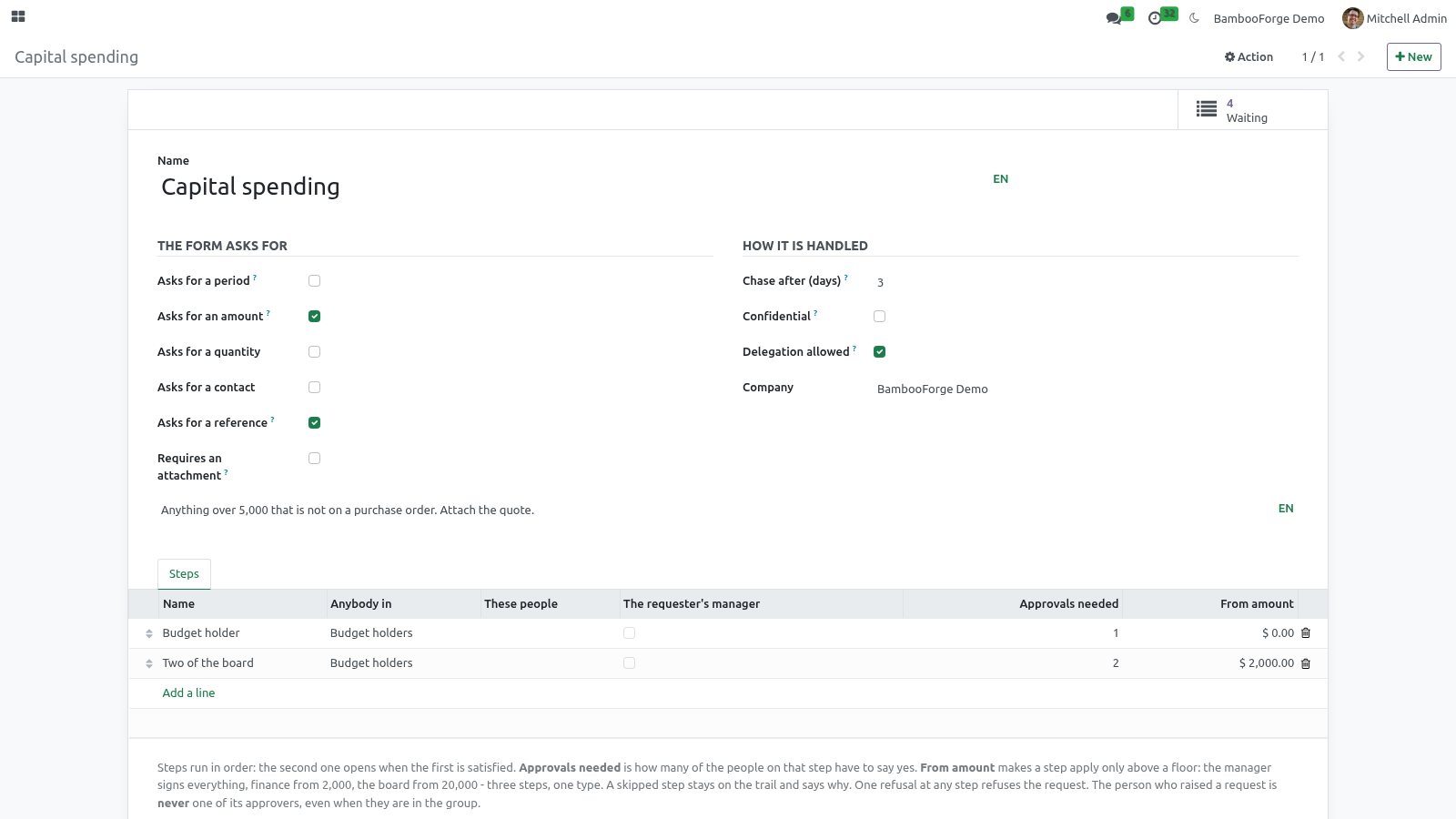This screenshot has width=1456, height=819.
Task: Delete the Budget holder step row
Action: [1306, 633]
